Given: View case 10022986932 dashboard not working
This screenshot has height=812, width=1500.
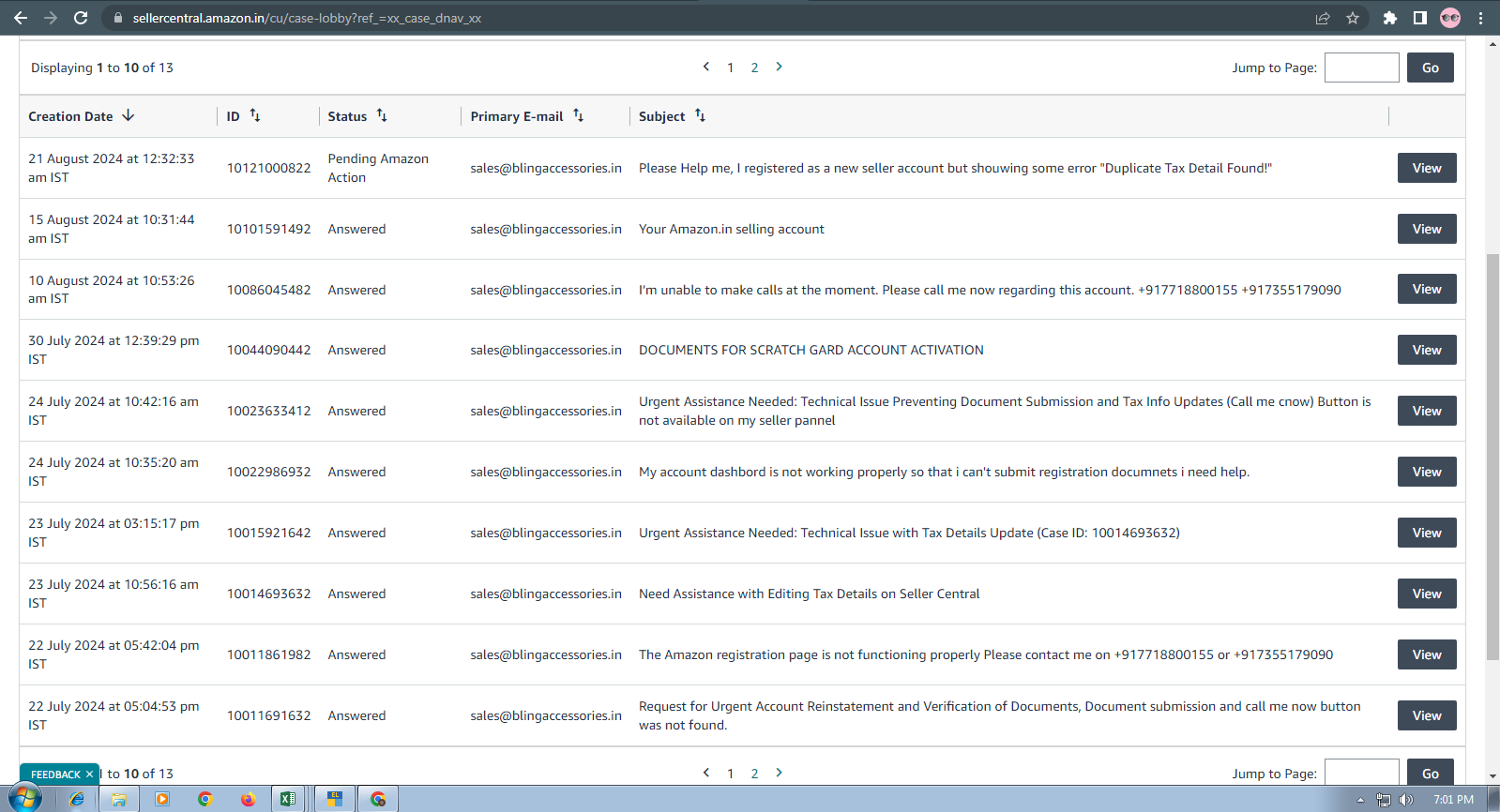Looking at the screenshot, I should click(1427, 472).
